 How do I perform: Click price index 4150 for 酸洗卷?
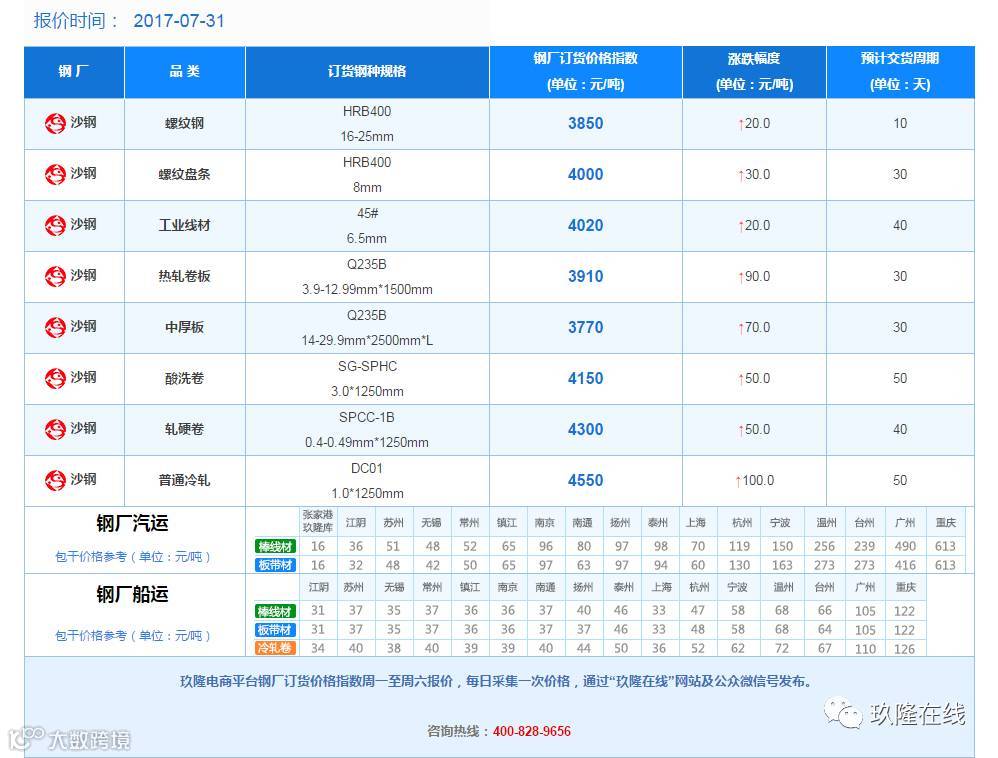click(586, 378)
